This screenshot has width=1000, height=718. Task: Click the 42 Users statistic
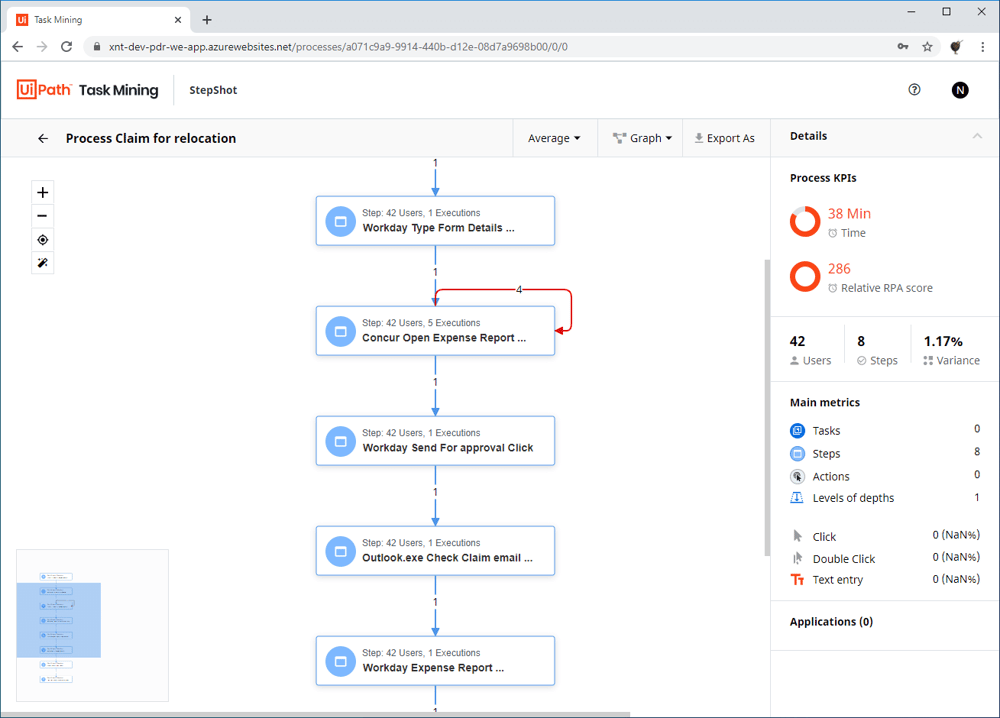tap(811, 349)
